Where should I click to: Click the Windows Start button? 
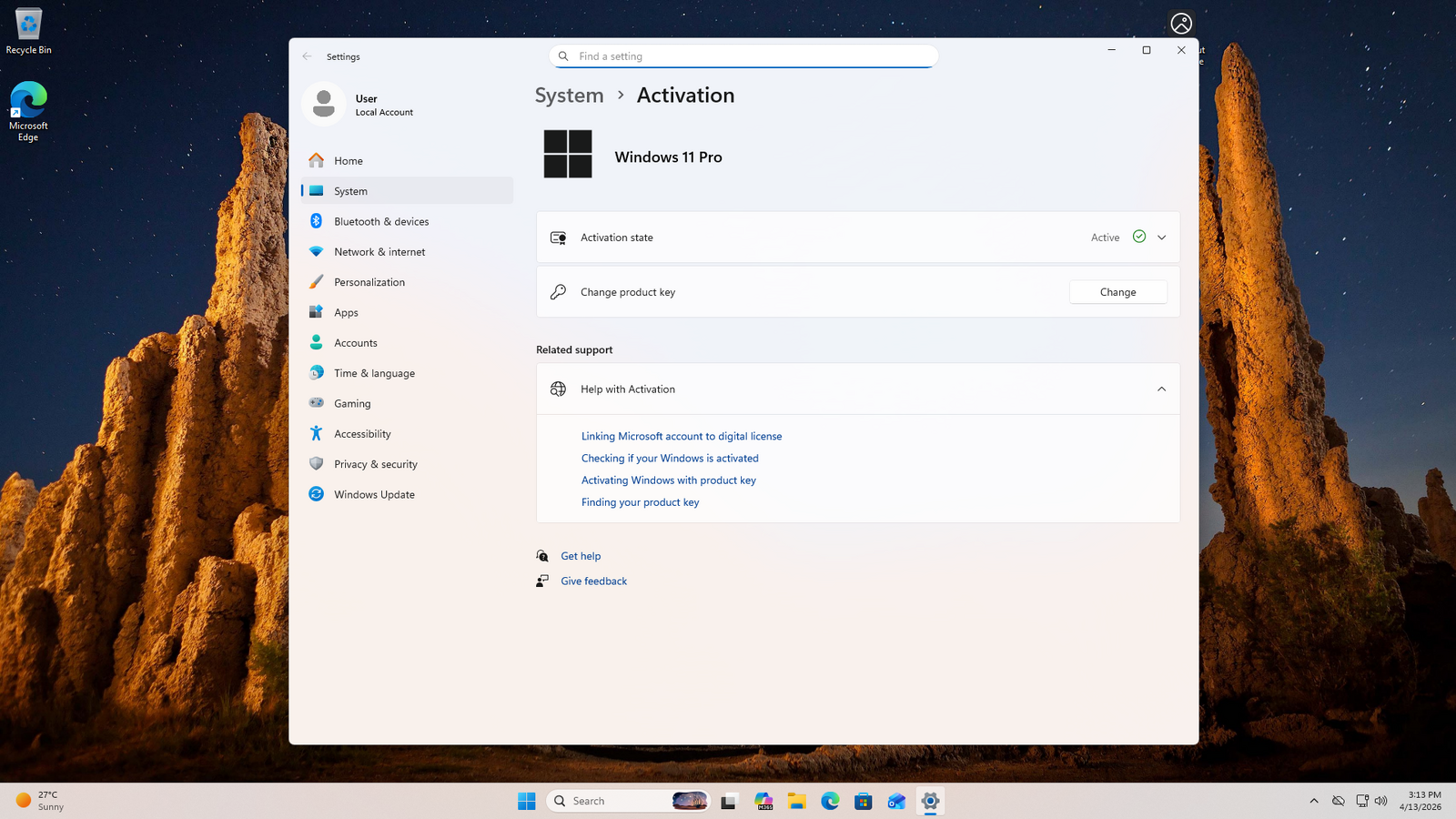526,801
